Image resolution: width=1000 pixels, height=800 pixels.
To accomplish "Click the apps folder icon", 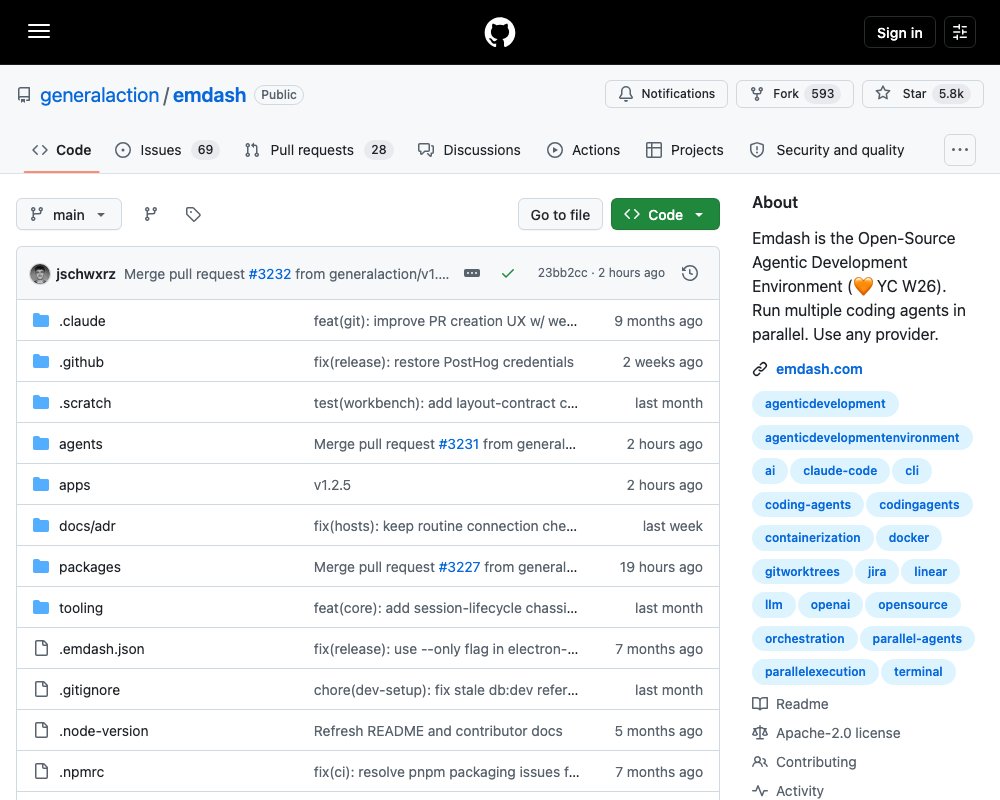I will coord(41,484).
